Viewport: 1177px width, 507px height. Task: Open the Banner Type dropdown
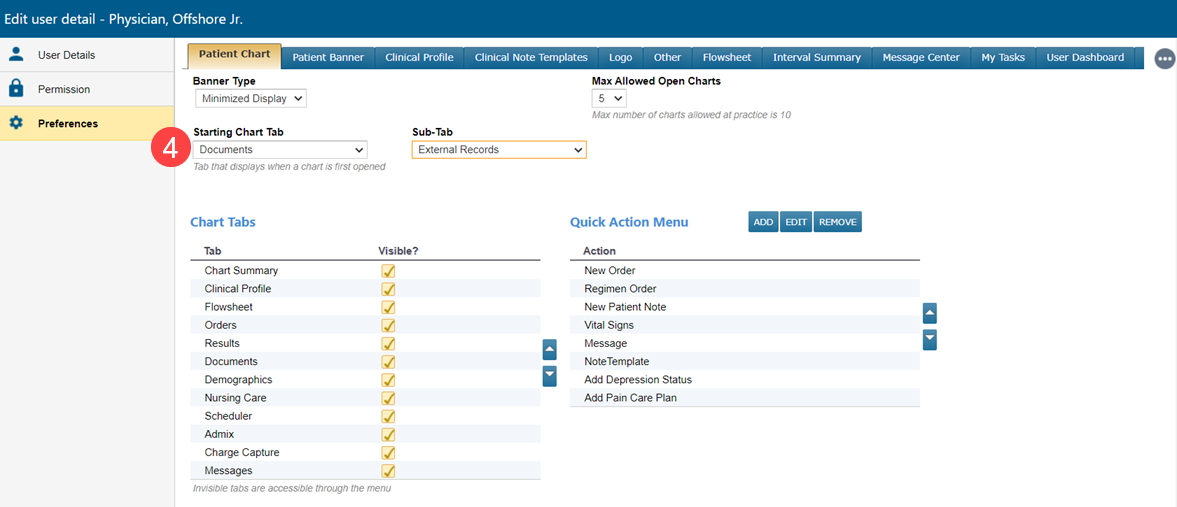click(251, 98)
